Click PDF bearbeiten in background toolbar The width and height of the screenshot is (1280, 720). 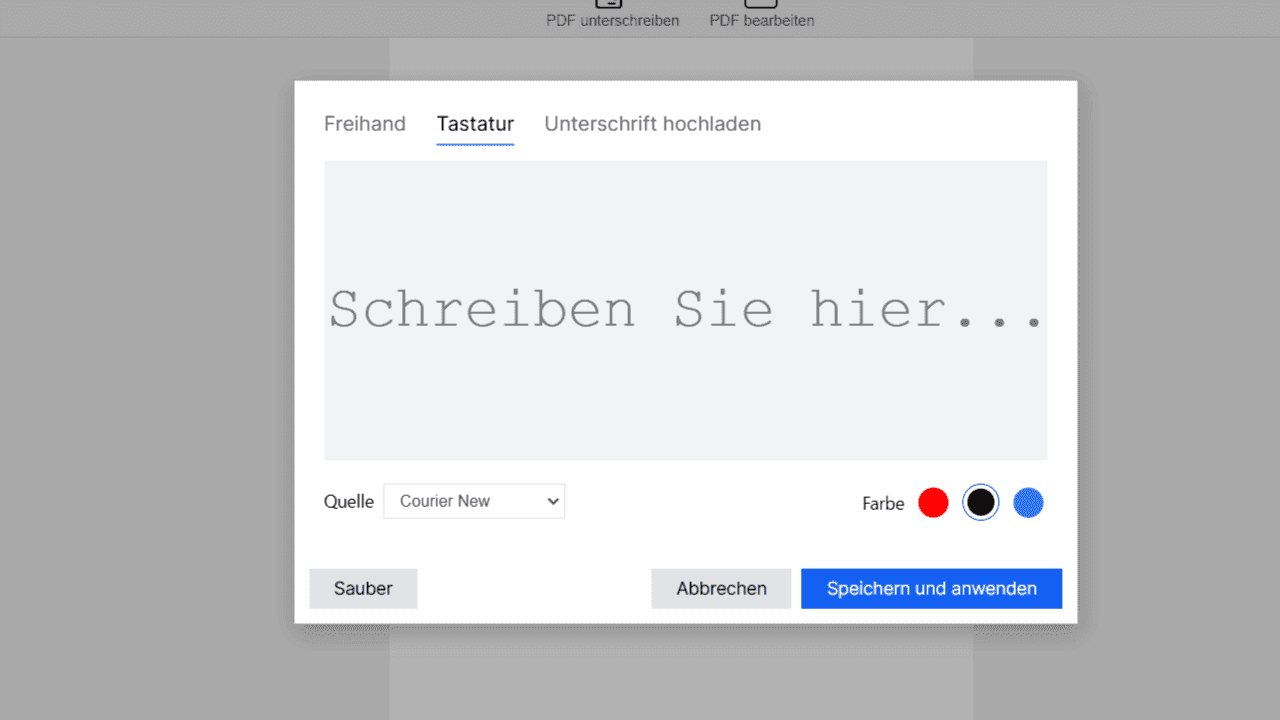762,14
